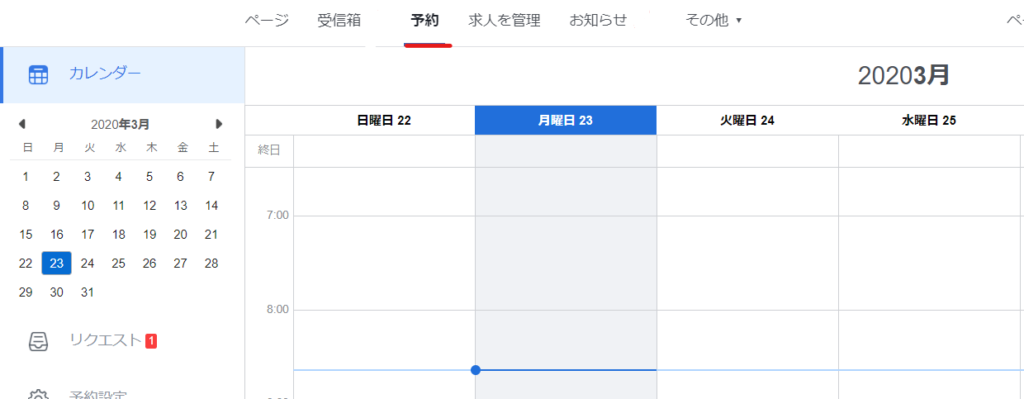
Task: Click the red リクエスト notification badge
Action: 151,340
